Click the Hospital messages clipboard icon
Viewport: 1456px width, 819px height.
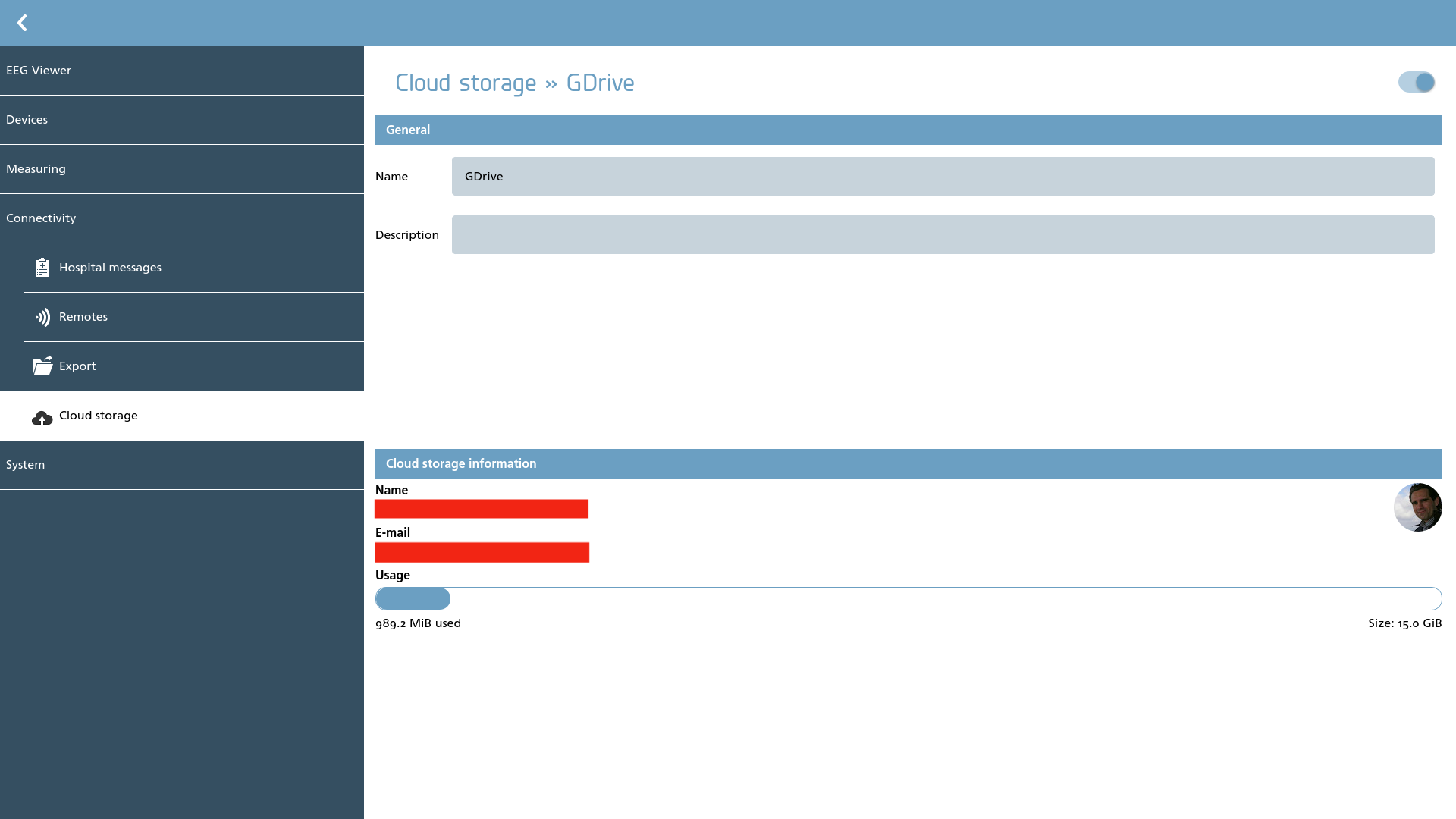(x=42, y=267)
